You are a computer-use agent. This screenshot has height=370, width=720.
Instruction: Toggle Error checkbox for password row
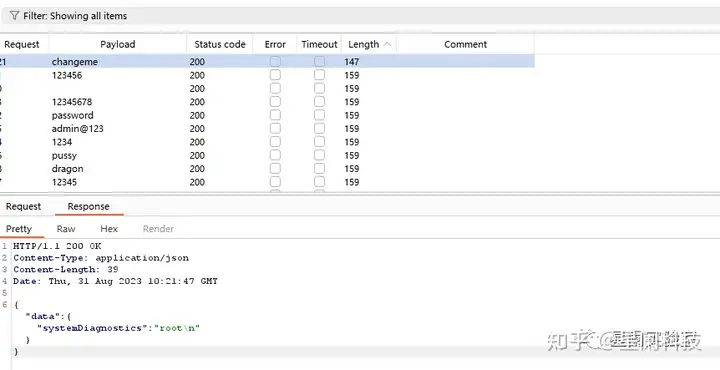pyautogui.click(x=275, y=115)
